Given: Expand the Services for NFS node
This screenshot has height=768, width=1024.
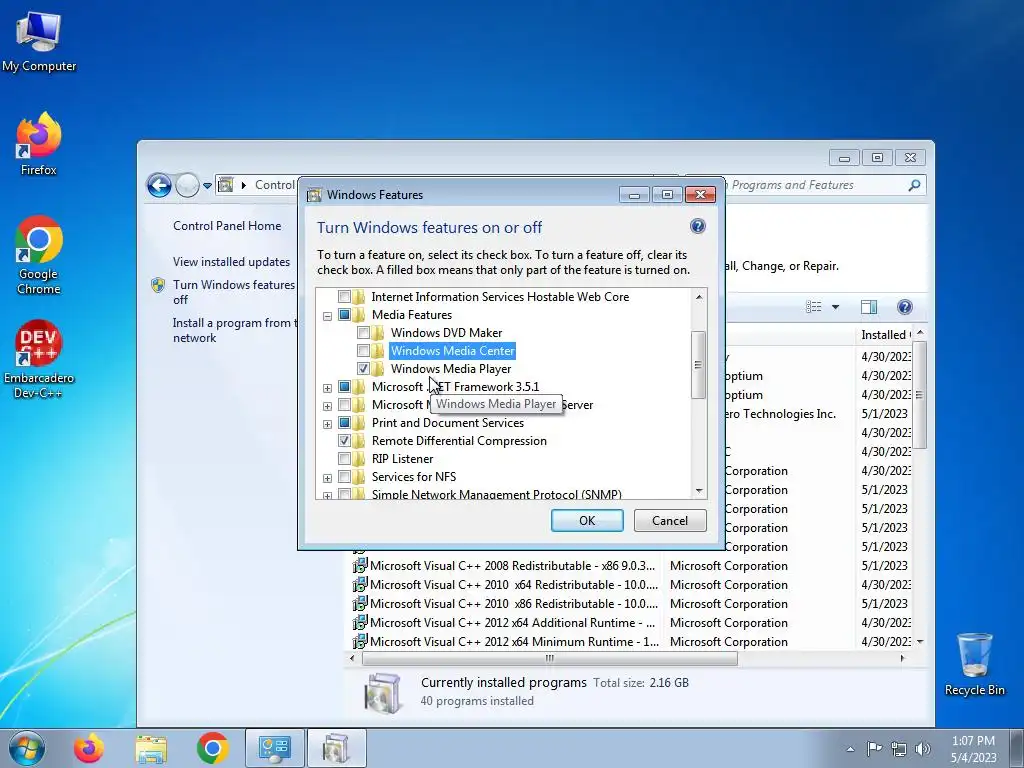Looking at the screenshot, I should pos(327,478).
